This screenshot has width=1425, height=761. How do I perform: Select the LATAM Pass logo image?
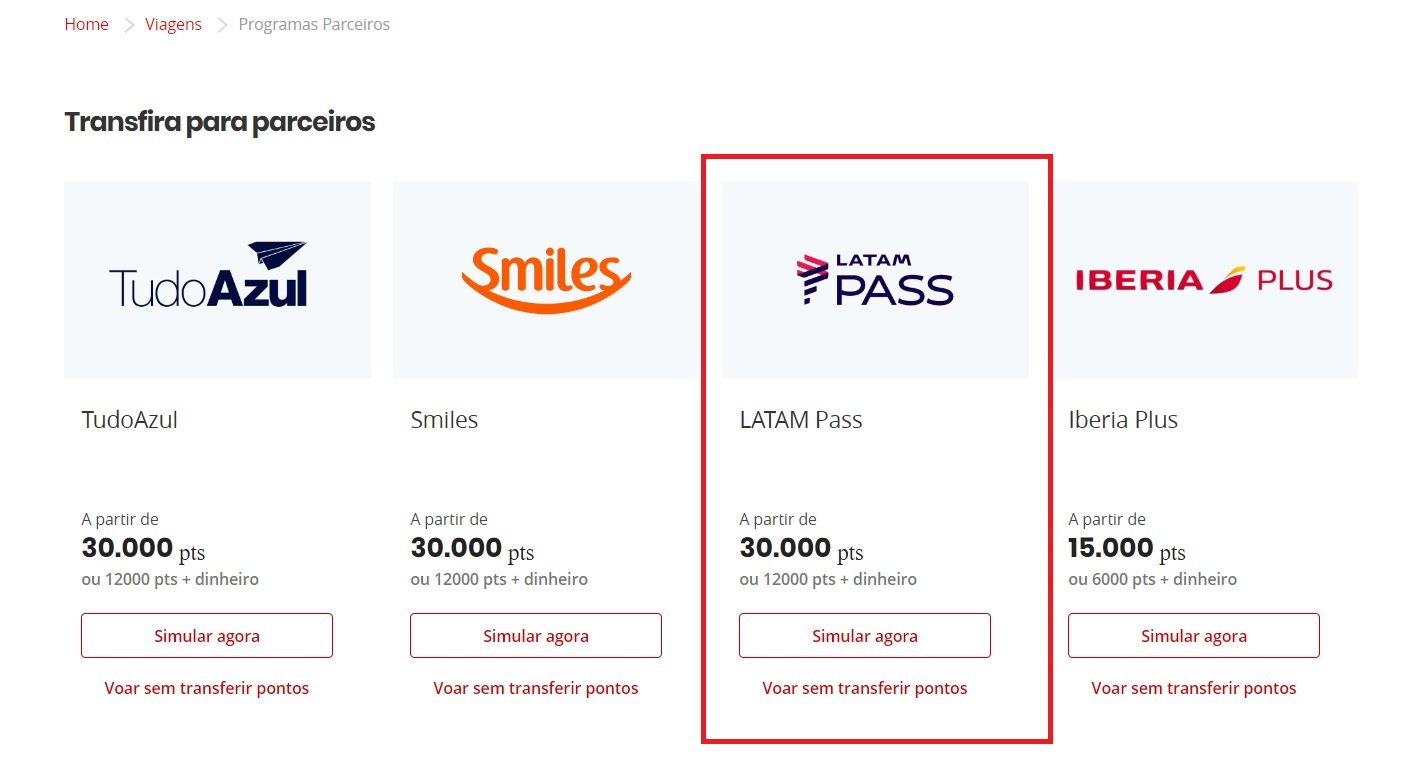pyautogui.click(x=875, y=280)
